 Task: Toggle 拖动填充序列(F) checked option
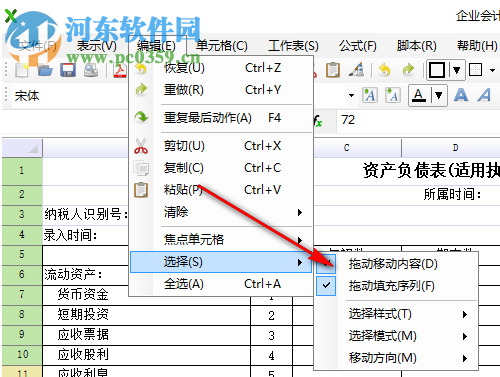click(x=397, y=286)
